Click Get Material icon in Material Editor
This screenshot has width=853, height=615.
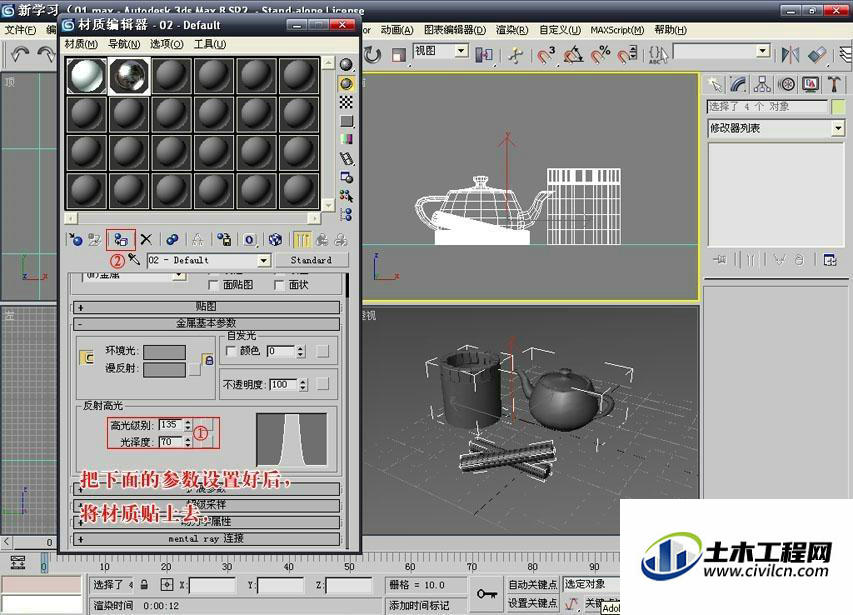click(x=76, y=240)
